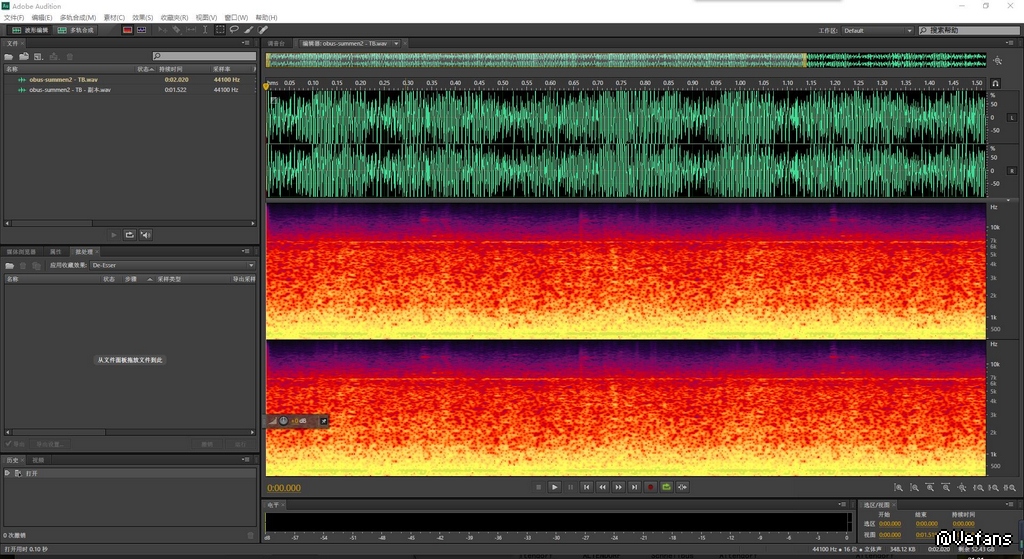Select the Lasso selection tool
This screenshot has width=1024, height=559.
click(x=234, y=30)
